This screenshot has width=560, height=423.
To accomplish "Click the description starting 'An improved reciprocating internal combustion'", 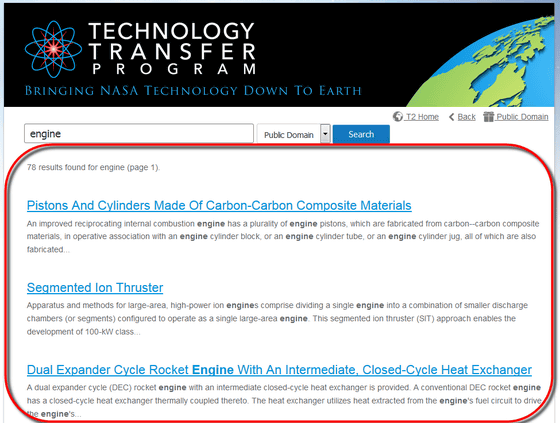I will pyautogui.click(x=283, y=237).
